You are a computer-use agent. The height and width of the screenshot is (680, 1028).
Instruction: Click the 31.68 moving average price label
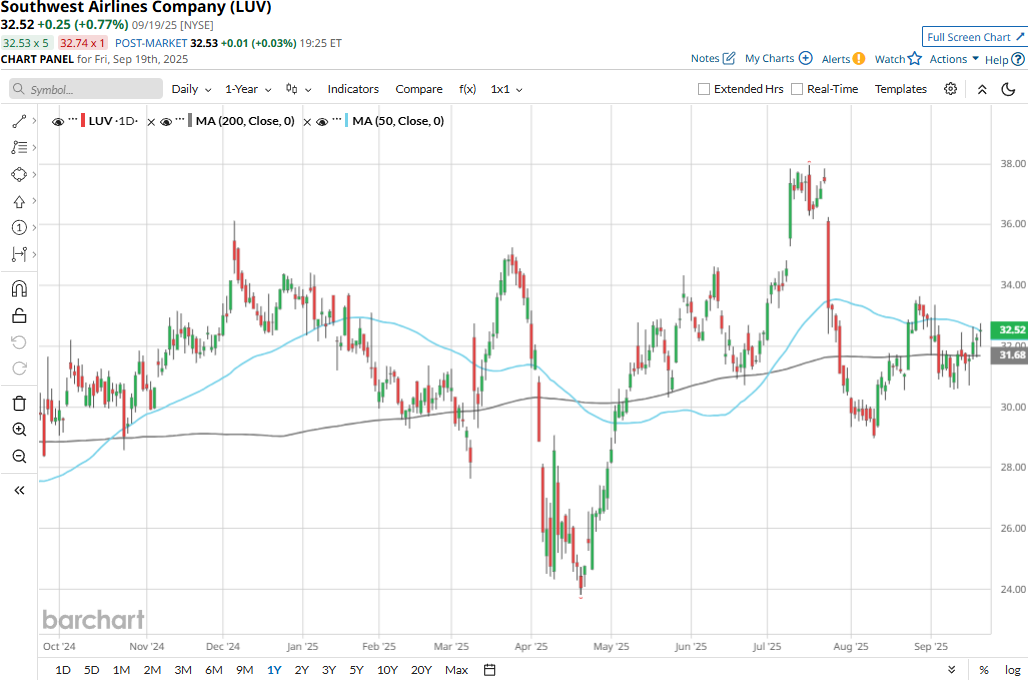[x=1010, y=355]
